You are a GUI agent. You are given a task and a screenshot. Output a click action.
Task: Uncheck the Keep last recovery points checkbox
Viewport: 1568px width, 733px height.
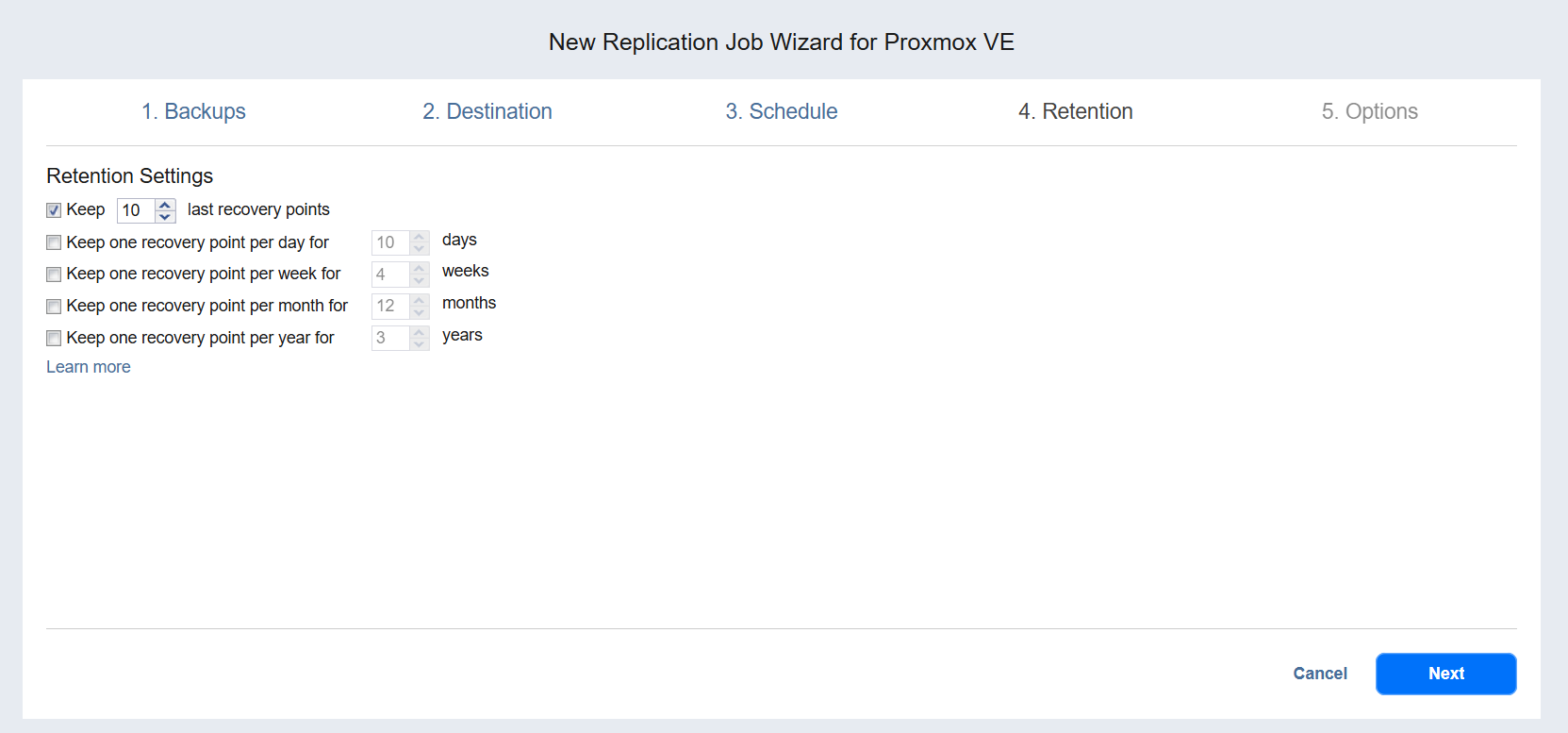tap(54, 210)
